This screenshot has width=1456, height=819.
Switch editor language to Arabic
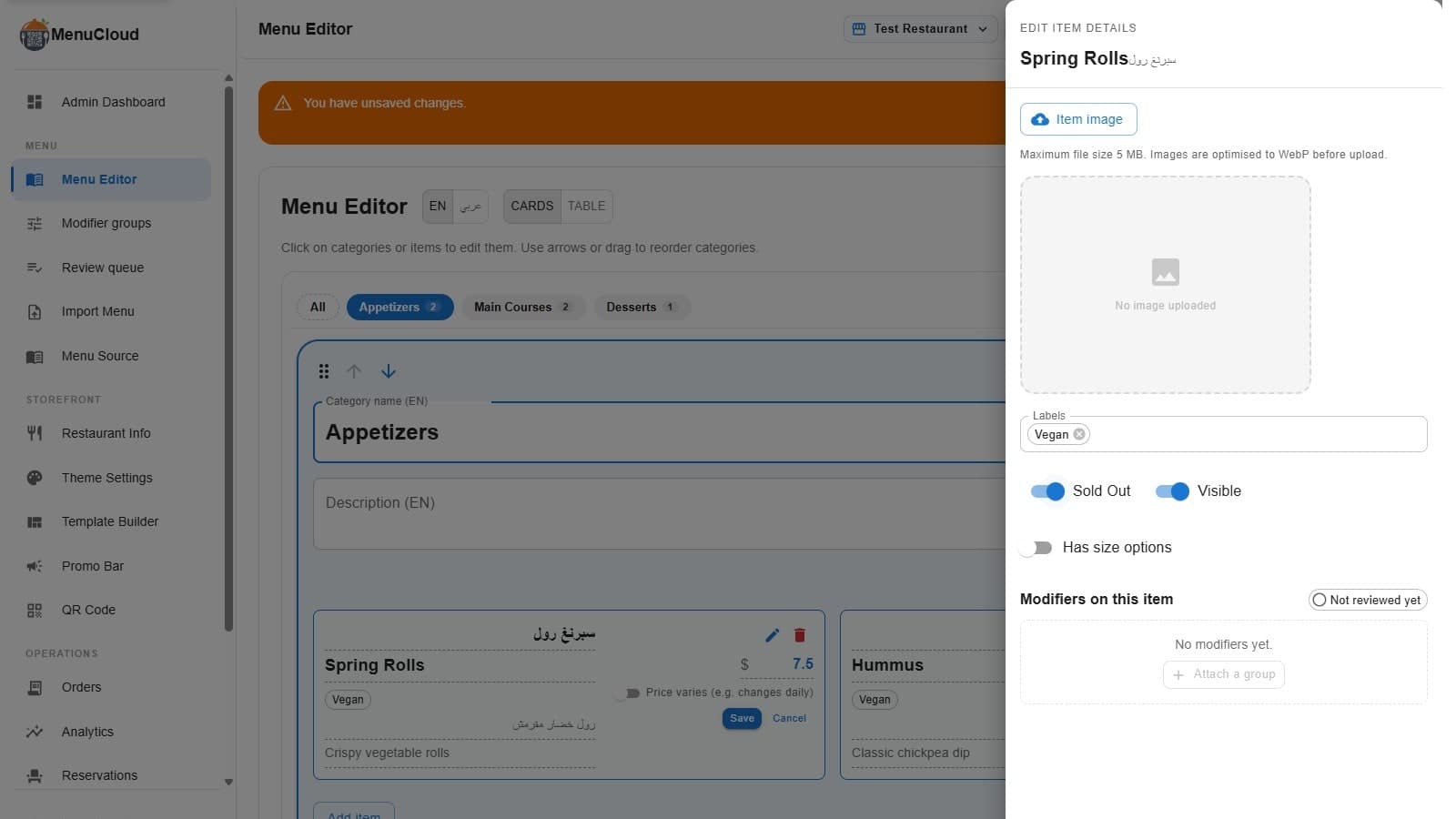470,206
